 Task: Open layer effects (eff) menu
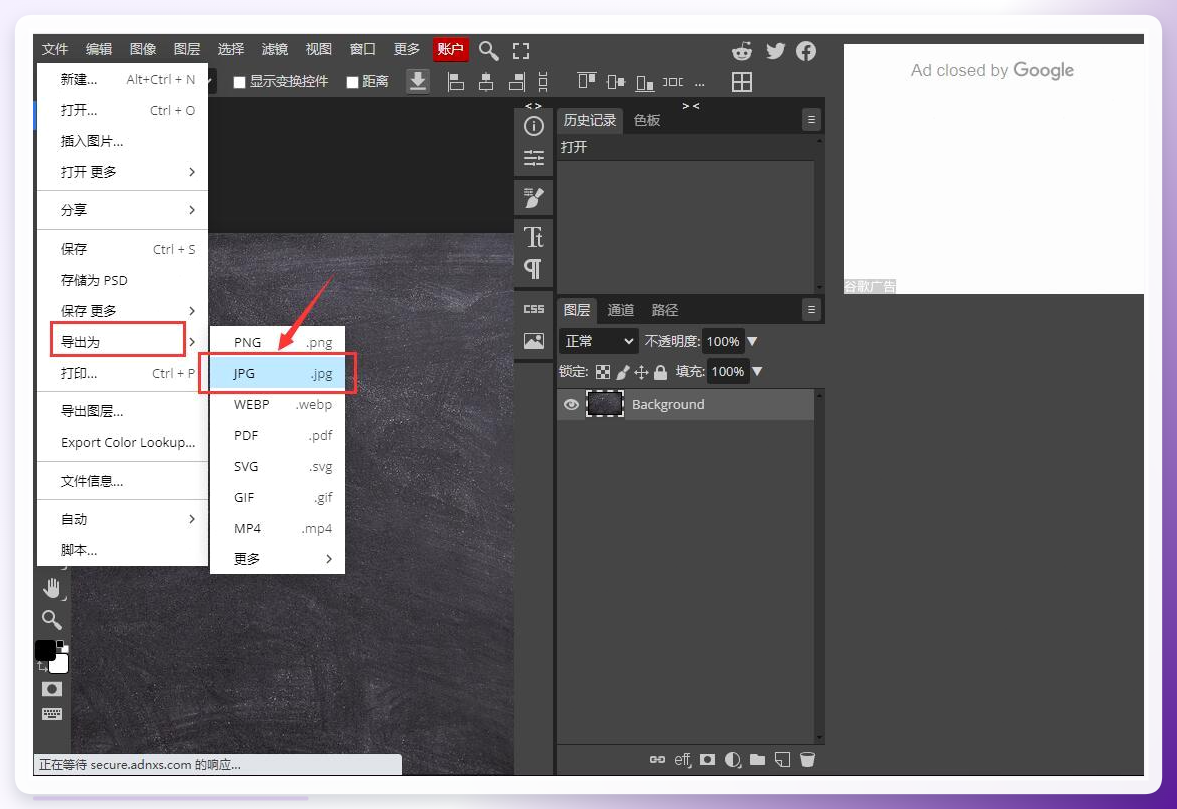(682, 759)
